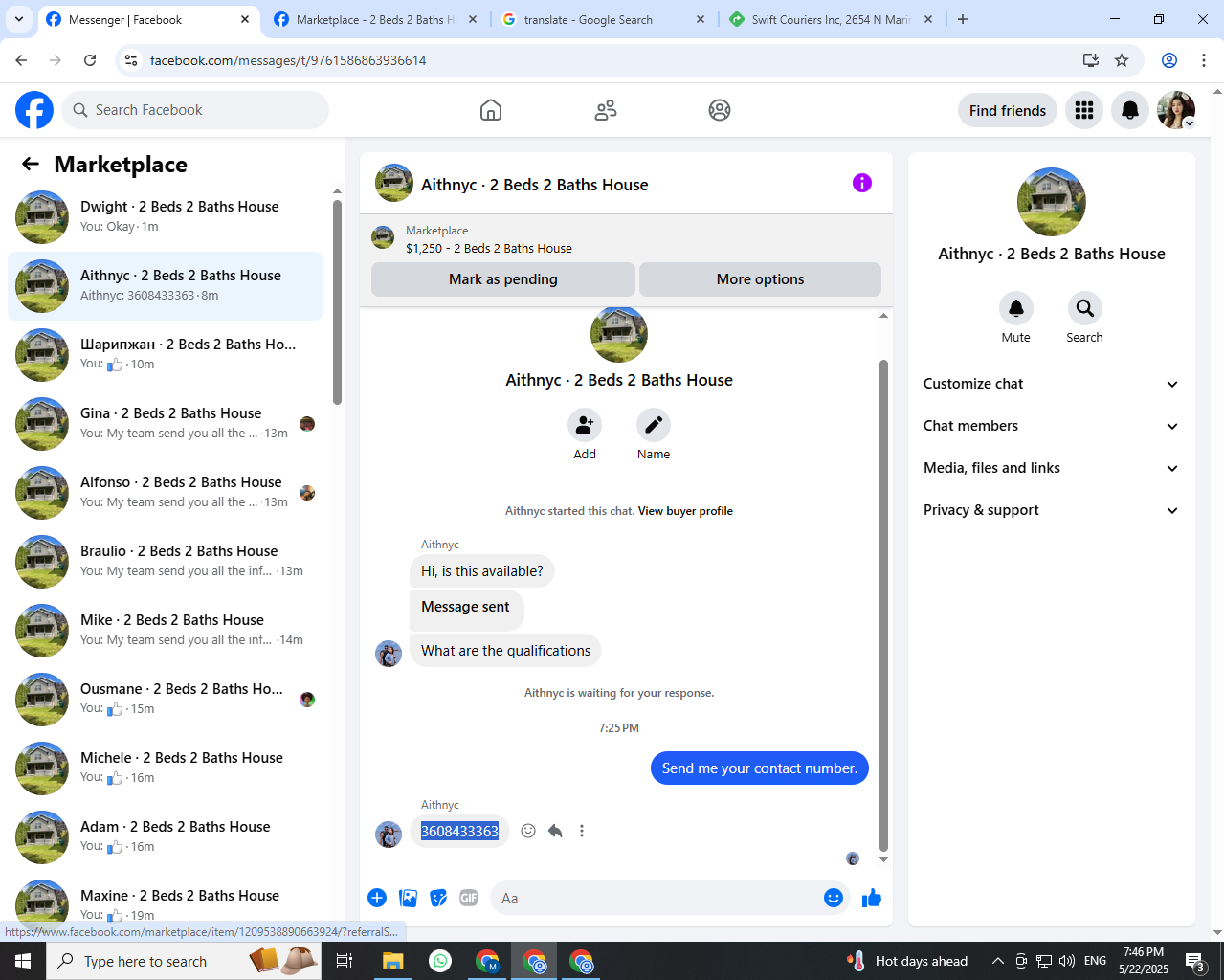Open the Chrome tab search dropdown

19,19
